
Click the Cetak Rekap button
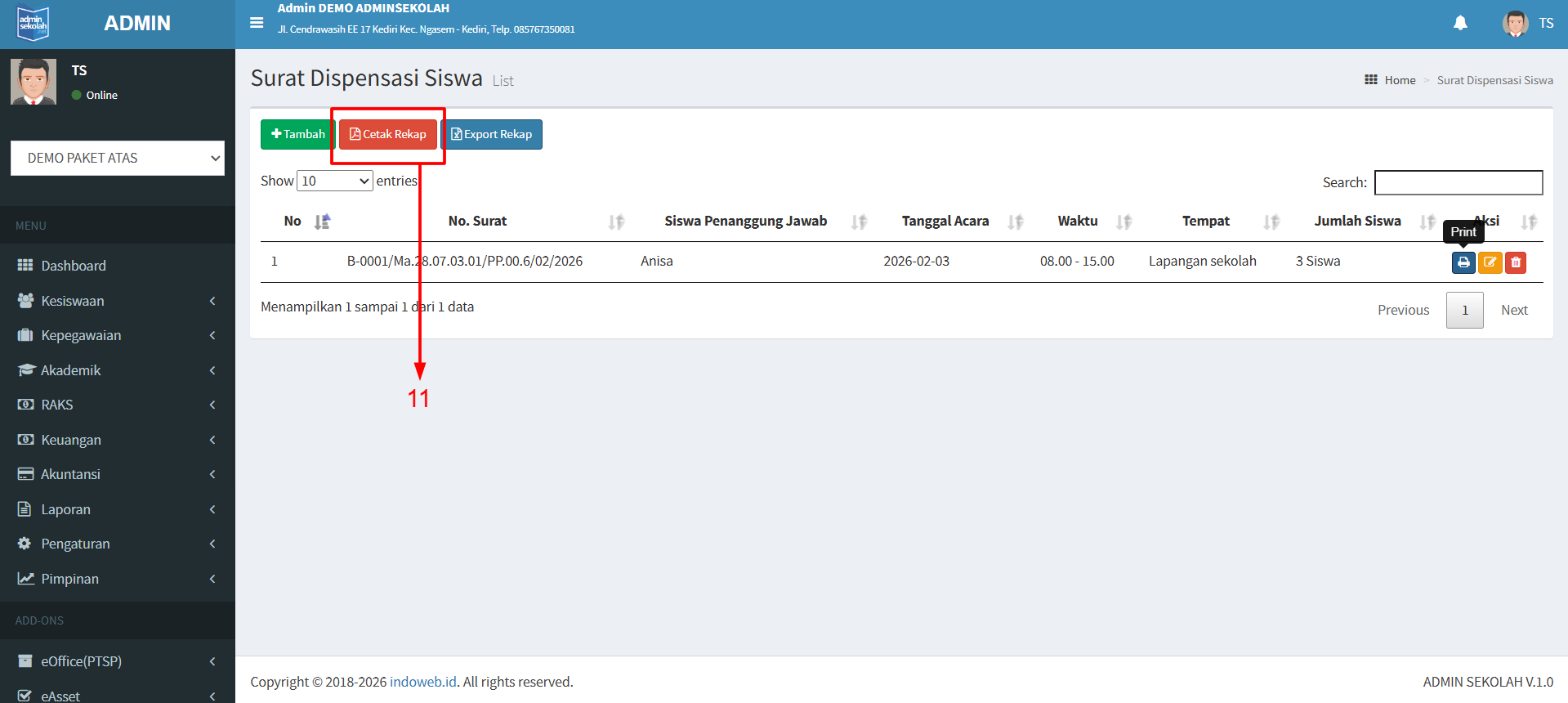(x=388, y=134)
